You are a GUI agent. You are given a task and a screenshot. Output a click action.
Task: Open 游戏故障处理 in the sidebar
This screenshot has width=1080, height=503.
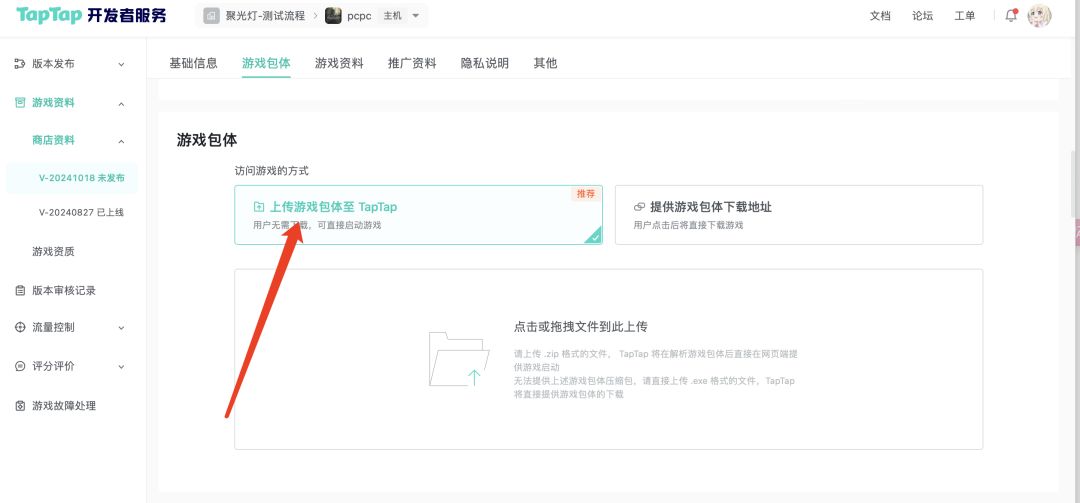[64, 406]
